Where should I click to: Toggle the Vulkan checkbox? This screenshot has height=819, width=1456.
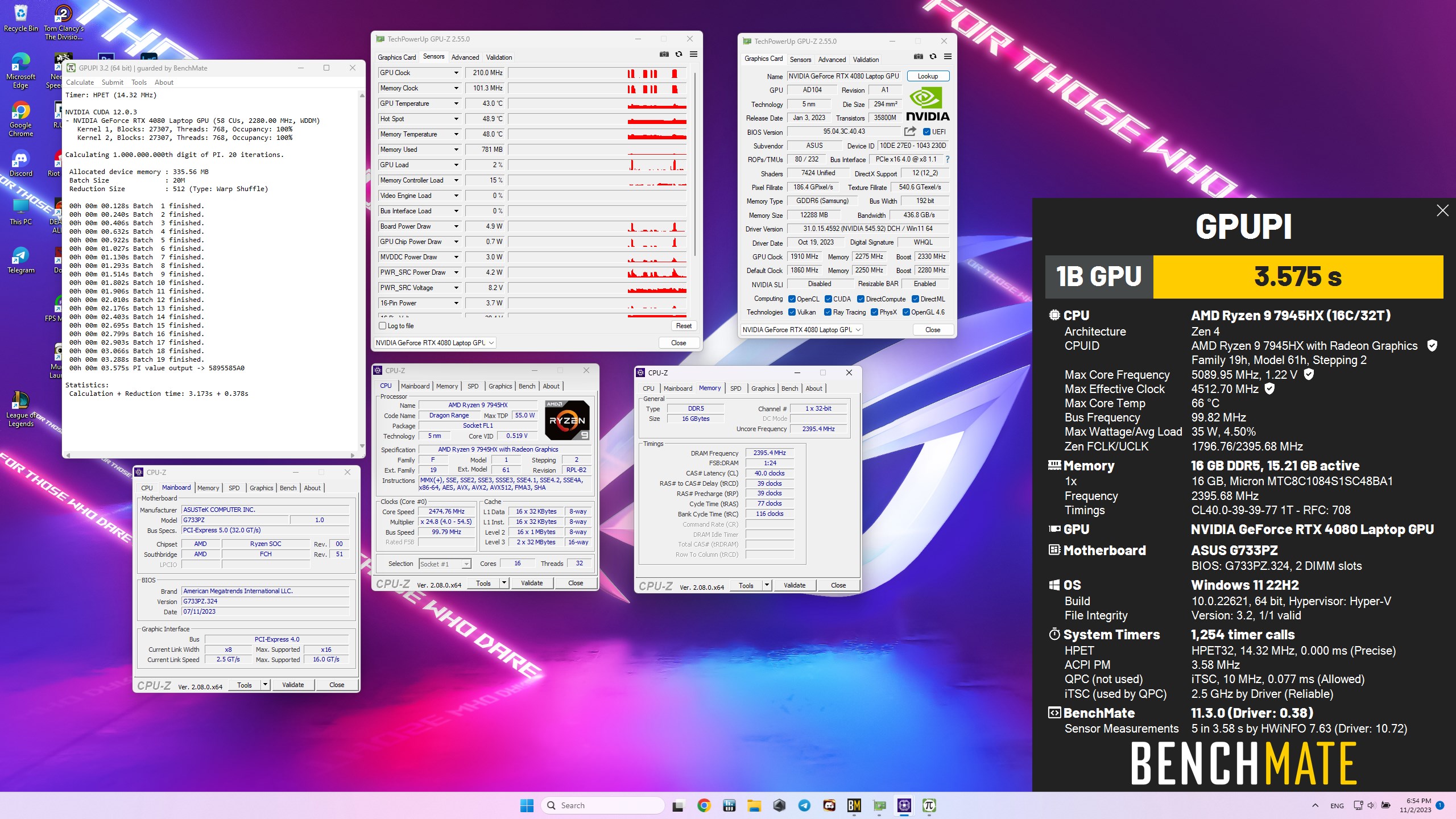pyautogui.click(x=792, y=312)
